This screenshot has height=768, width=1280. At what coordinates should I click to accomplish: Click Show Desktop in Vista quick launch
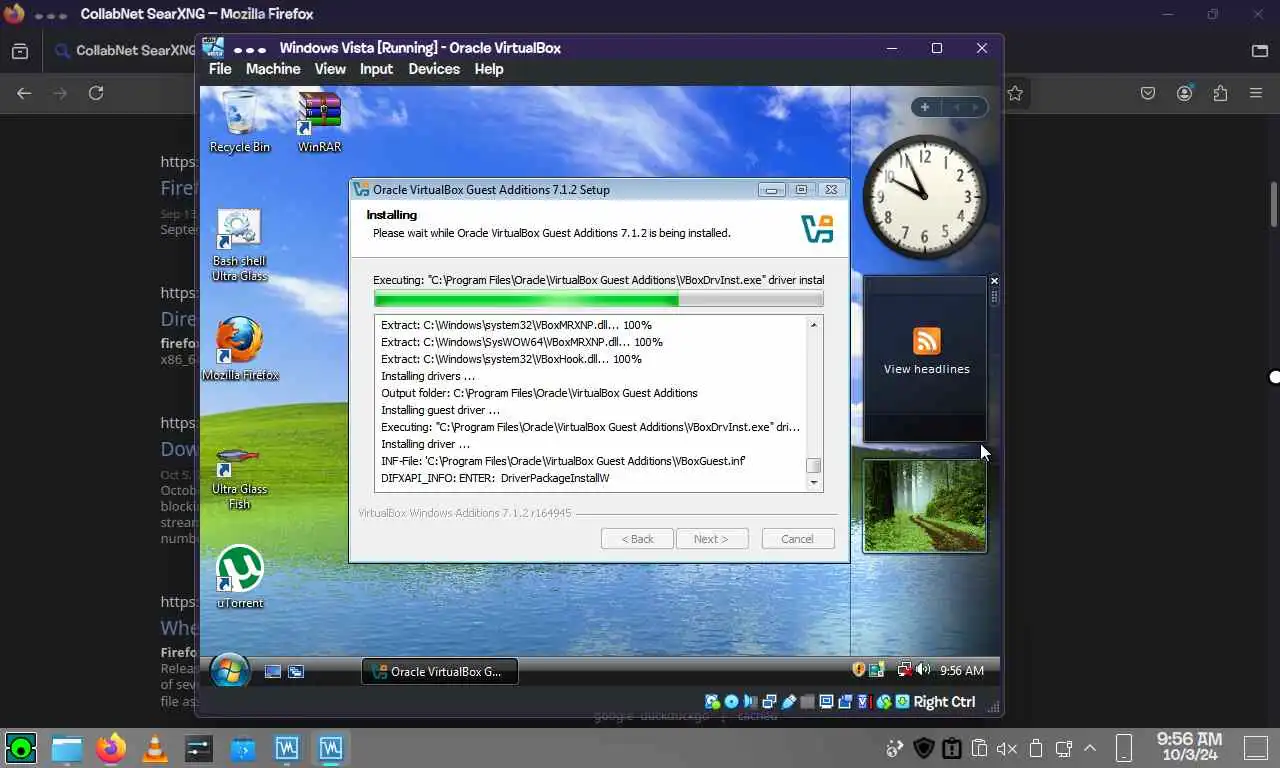pos(272,672)
